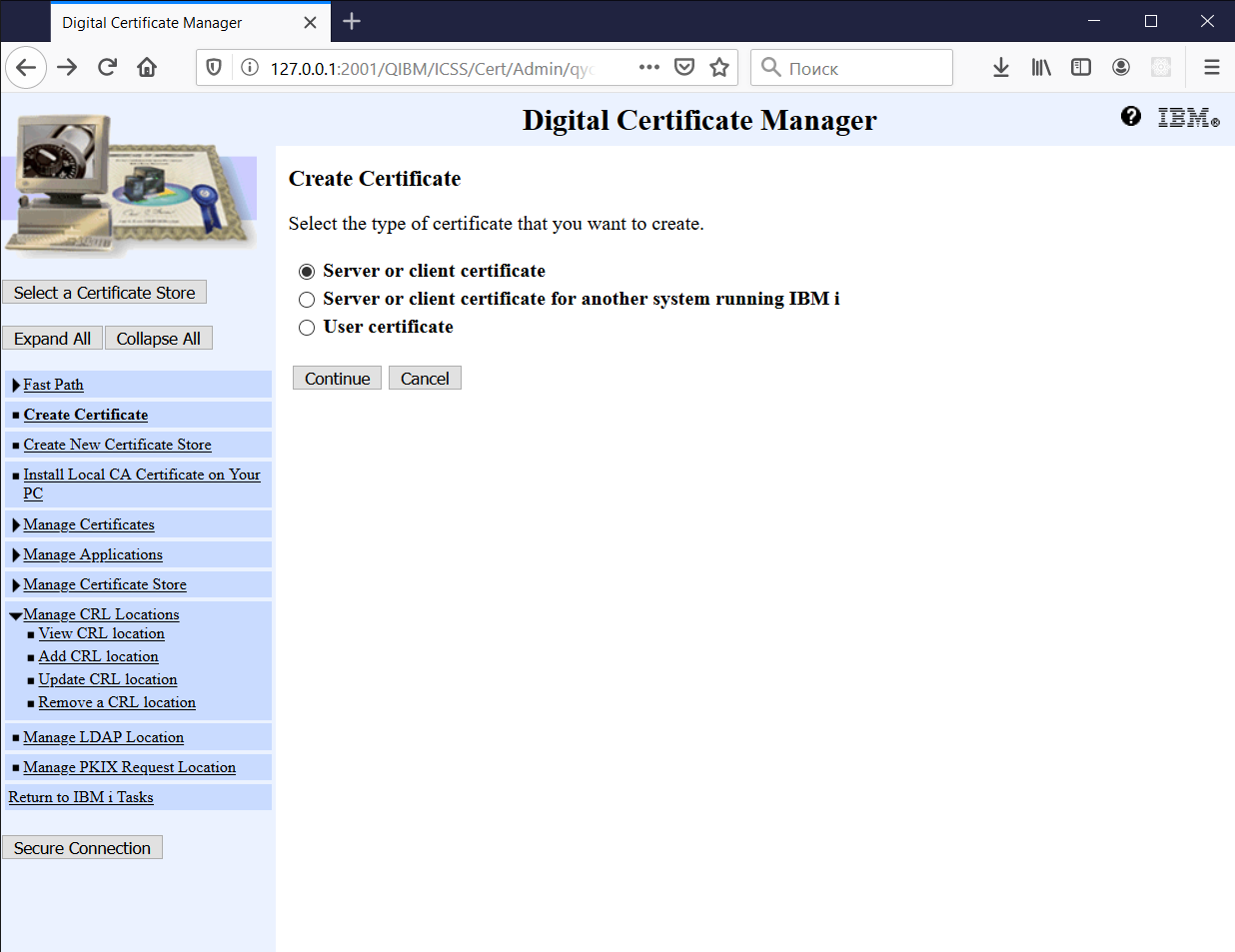The width and height of the screenshot is (1235, 952).
Task: Open the Manage Certificate Store link
Action: click(x=105, y=584)
